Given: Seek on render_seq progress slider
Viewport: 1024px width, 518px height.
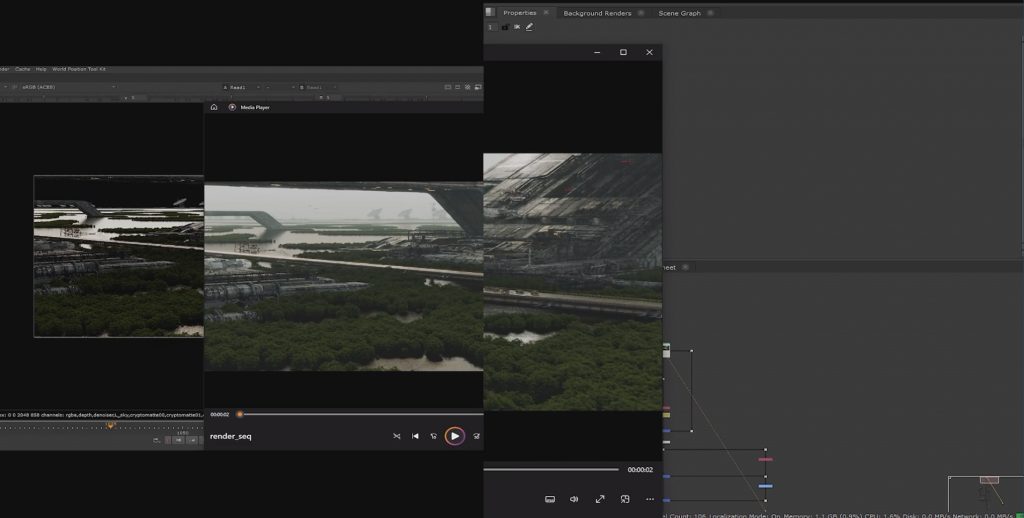Looking at the screenshot, I should (x=360, y=414).
